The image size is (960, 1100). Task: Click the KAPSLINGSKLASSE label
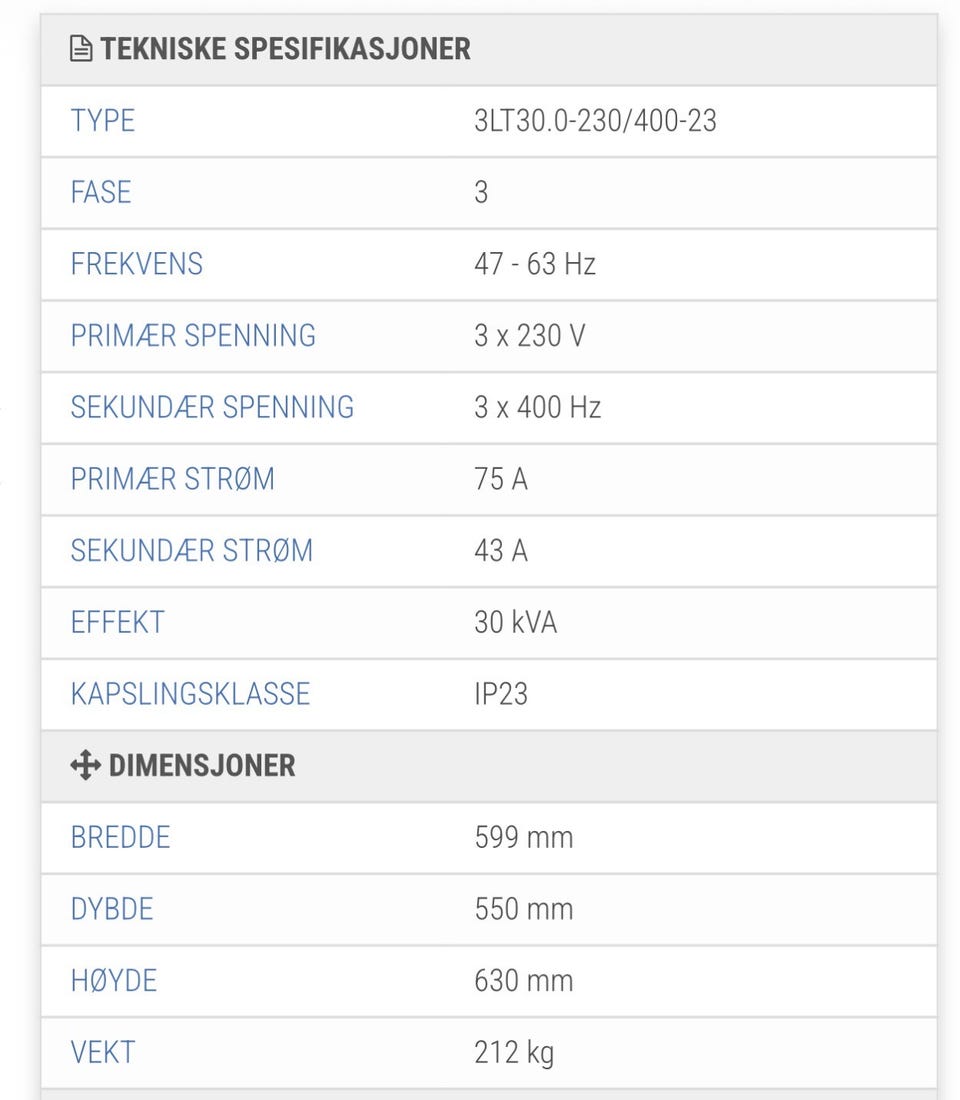(x=190, y=694)
